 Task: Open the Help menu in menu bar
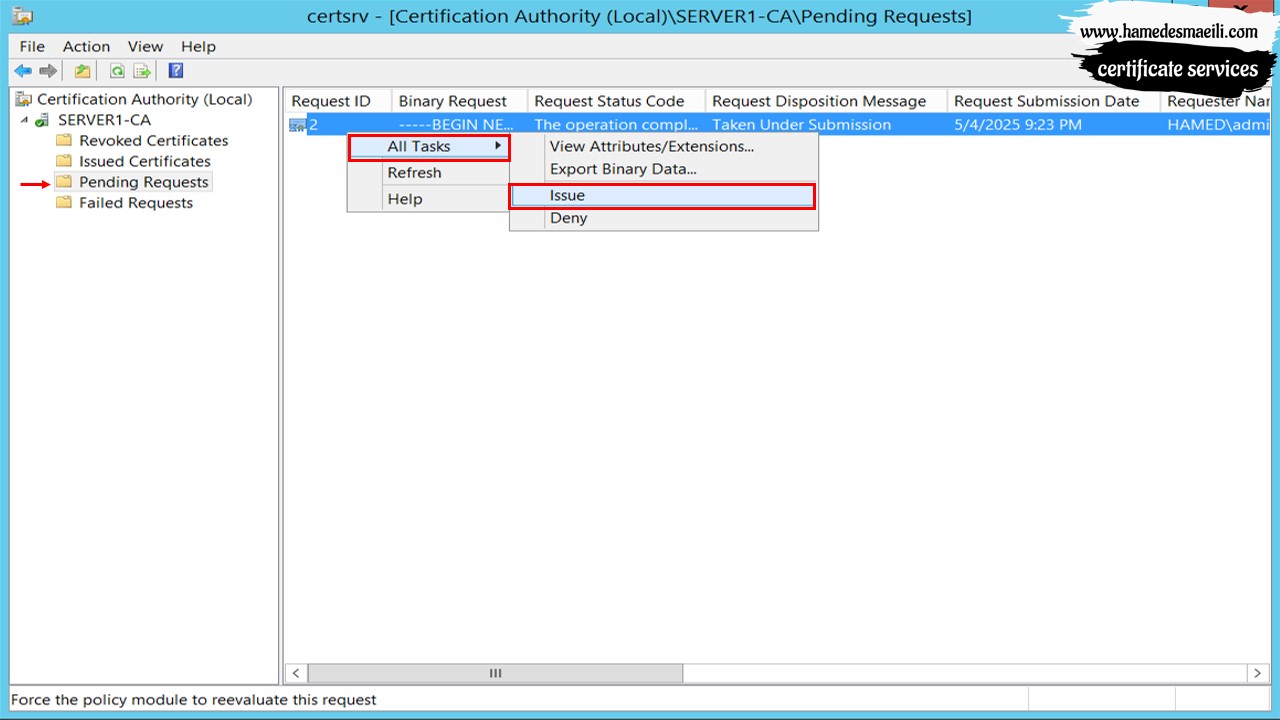point(198,46)
